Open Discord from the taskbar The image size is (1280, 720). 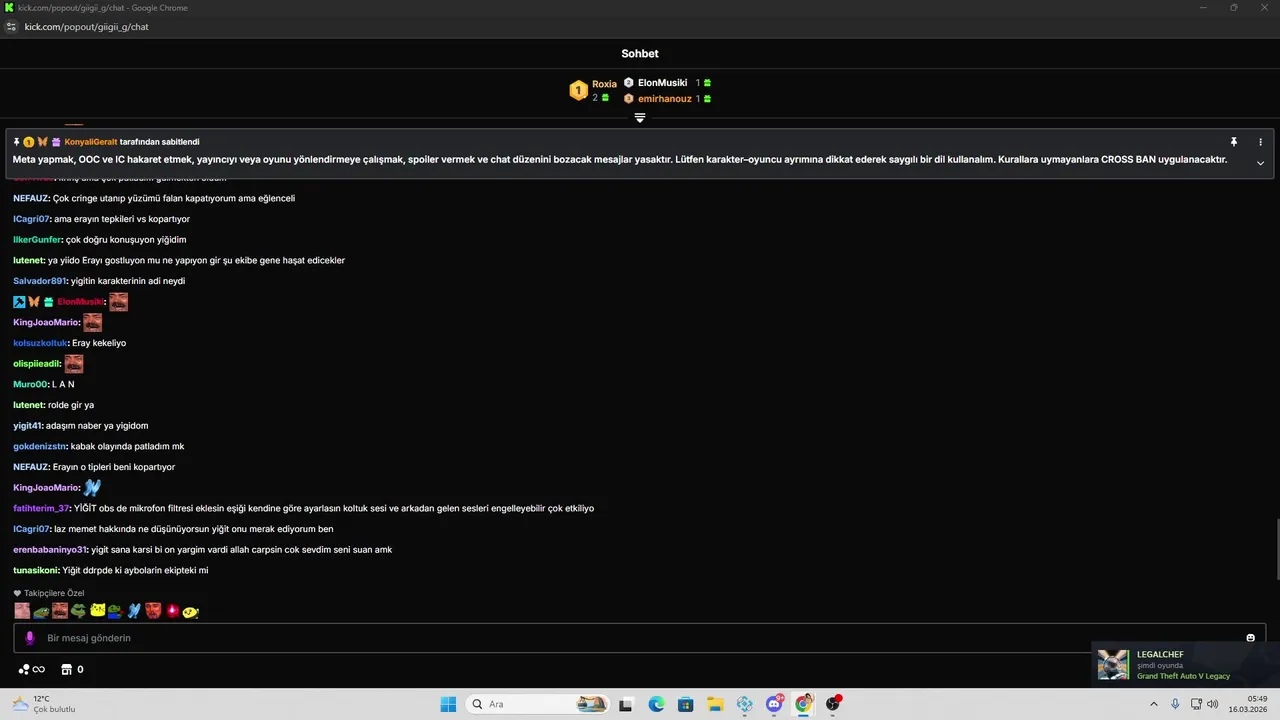[774, 704]
